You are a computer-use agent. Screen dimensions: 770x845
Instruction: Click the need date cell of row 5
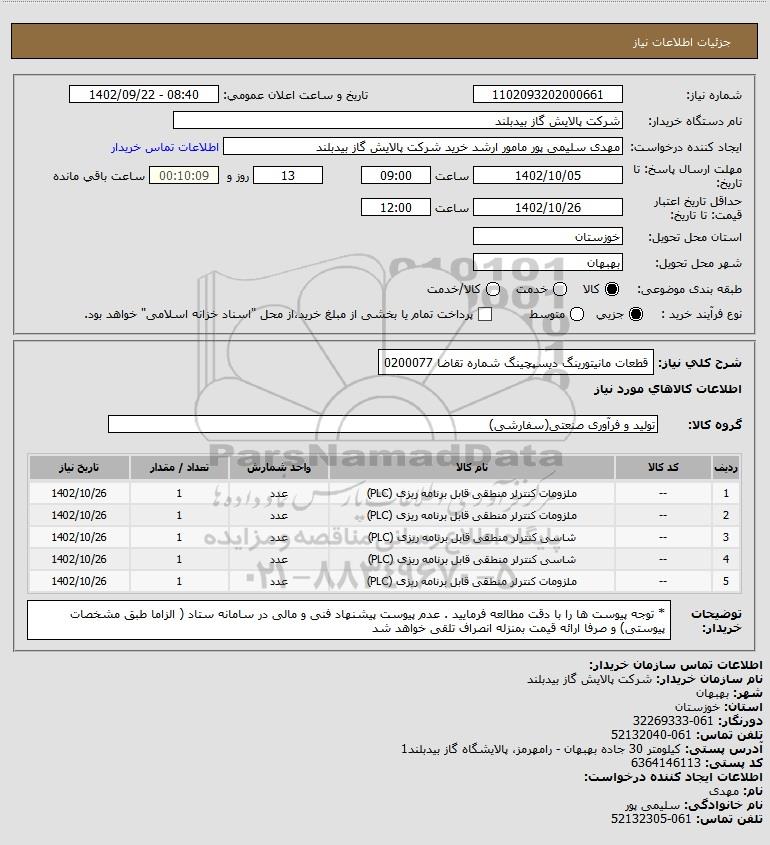point(79,581)
